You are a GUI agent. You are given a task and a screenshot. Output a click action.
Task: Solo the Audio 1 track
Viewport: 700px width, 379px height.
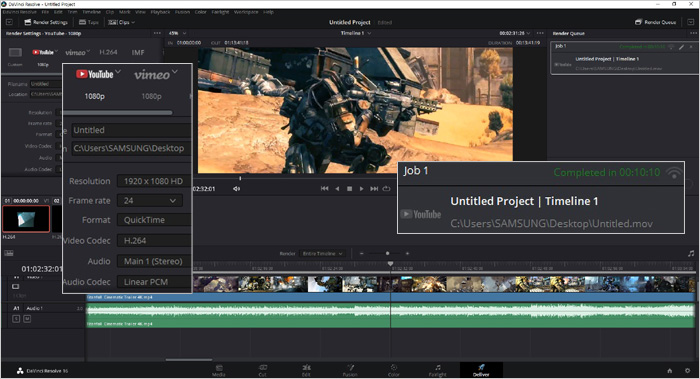(x=16, y=319)
